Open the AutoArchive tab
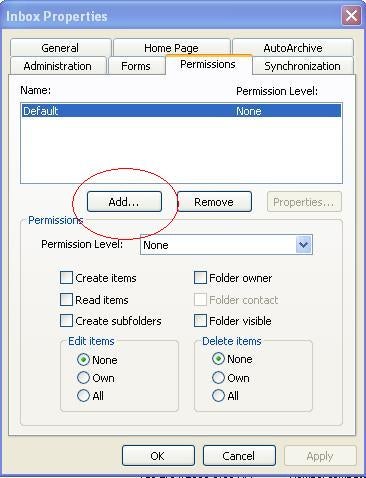366x478 pixels. [293, 48]
